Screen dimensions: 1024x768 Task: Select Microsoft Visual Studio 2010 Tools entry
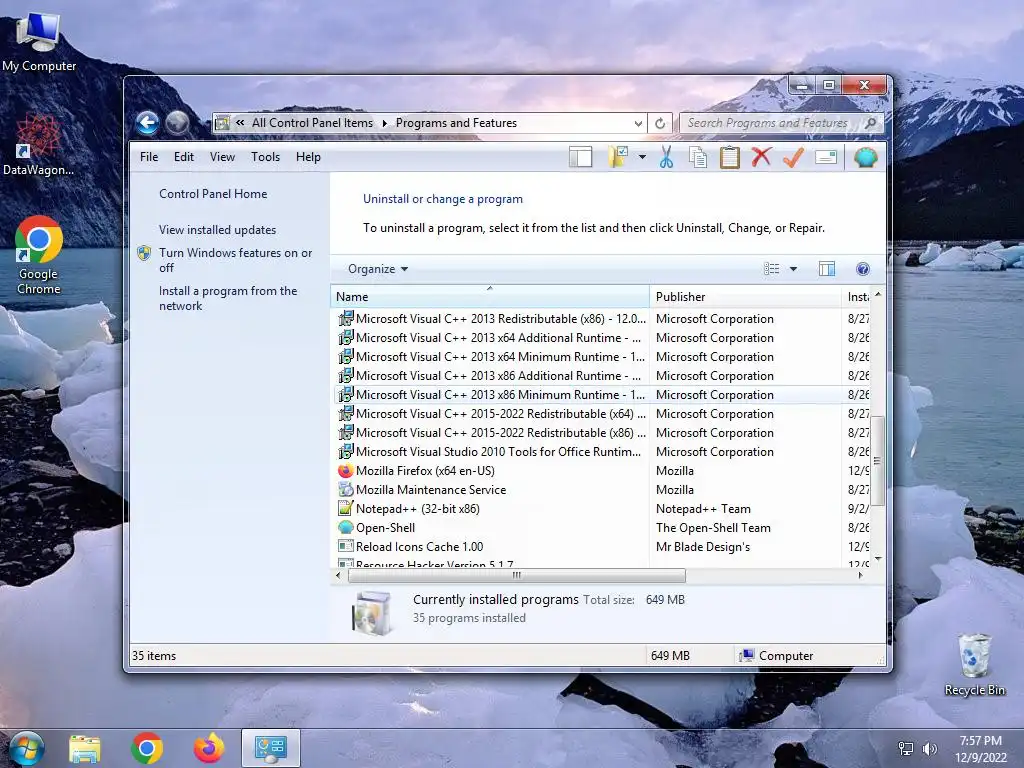coord(600,452)
